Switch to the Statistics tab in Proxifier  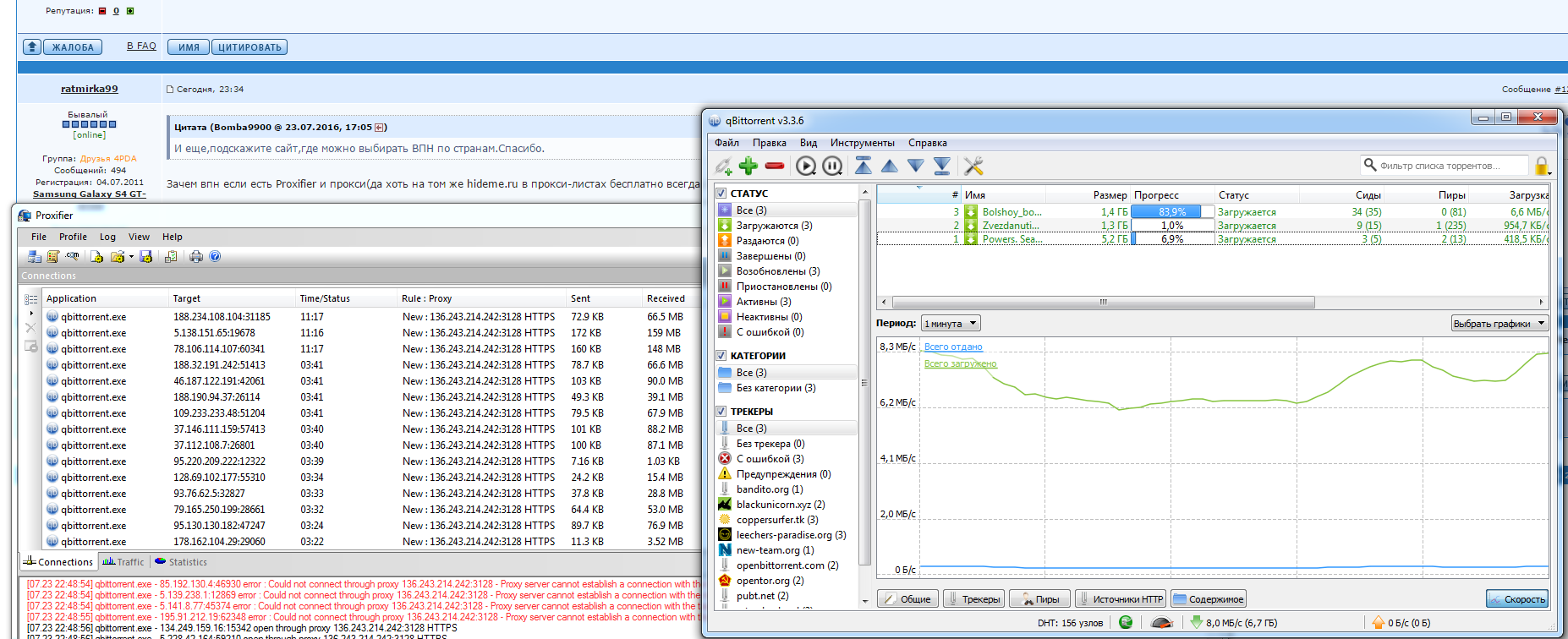click(x=181, y=562)
